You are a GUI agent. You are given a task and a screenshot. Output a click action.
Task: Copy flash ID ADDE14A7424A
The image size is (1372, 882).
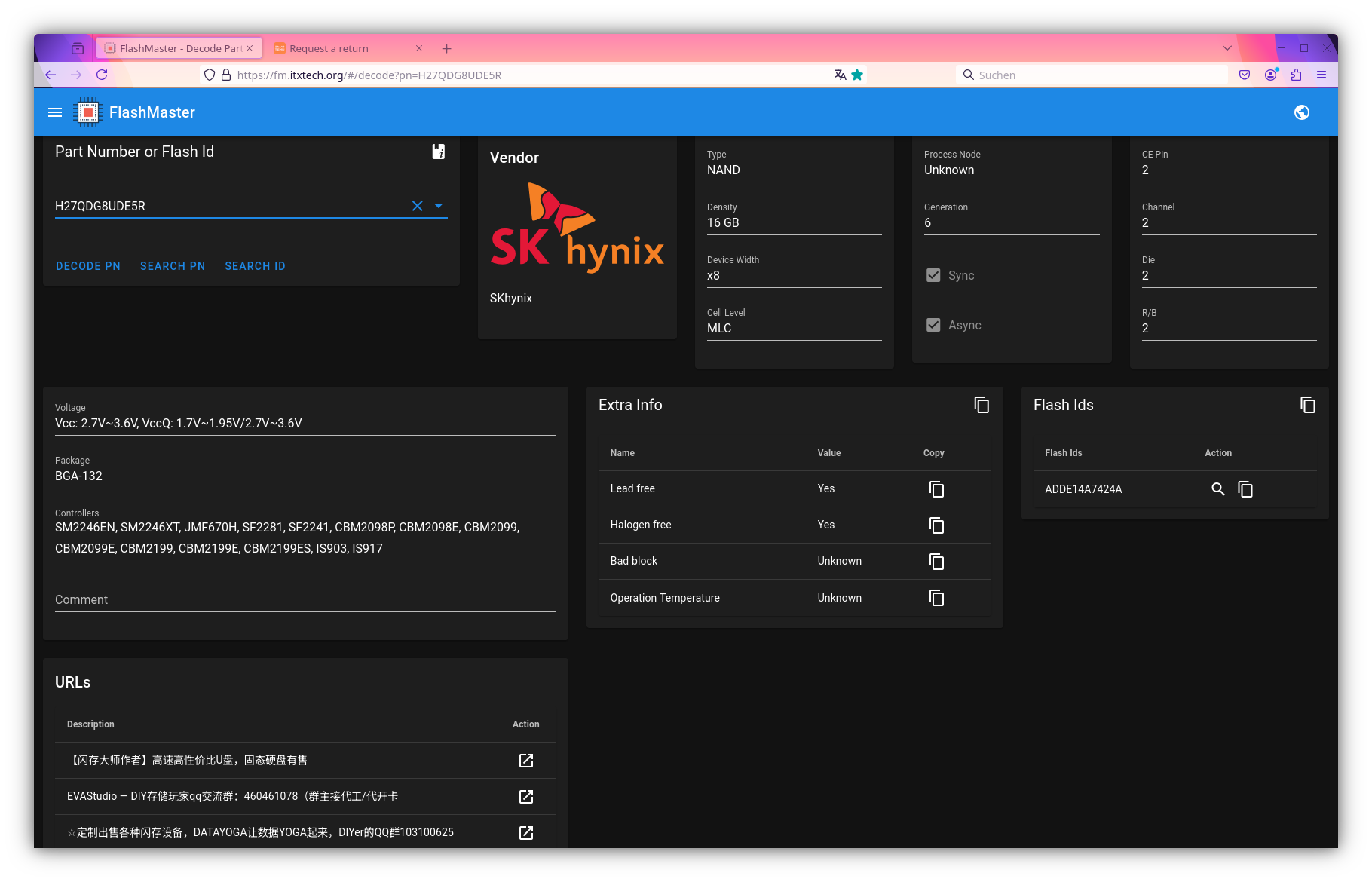pyautogui.click(x=1245, y=489)
